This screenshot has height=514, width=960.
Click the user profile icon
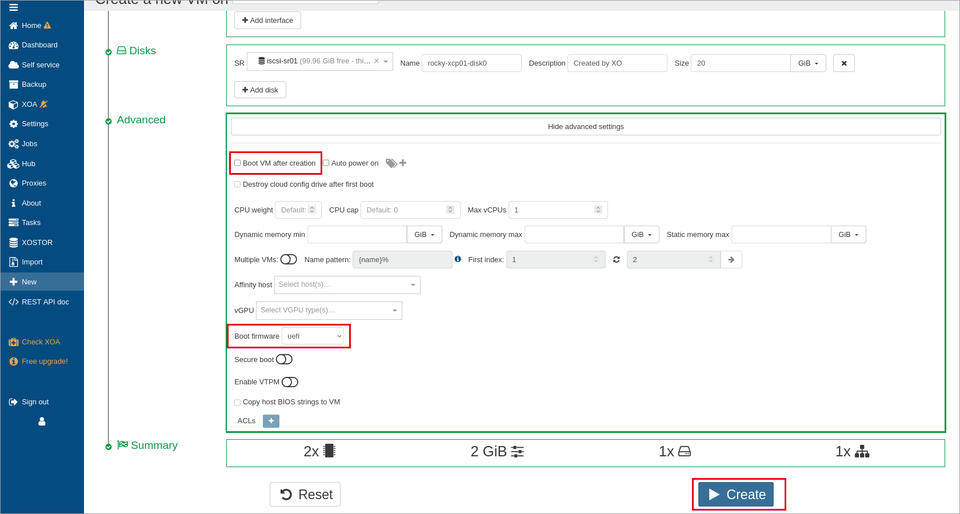[x=42, y=422]
